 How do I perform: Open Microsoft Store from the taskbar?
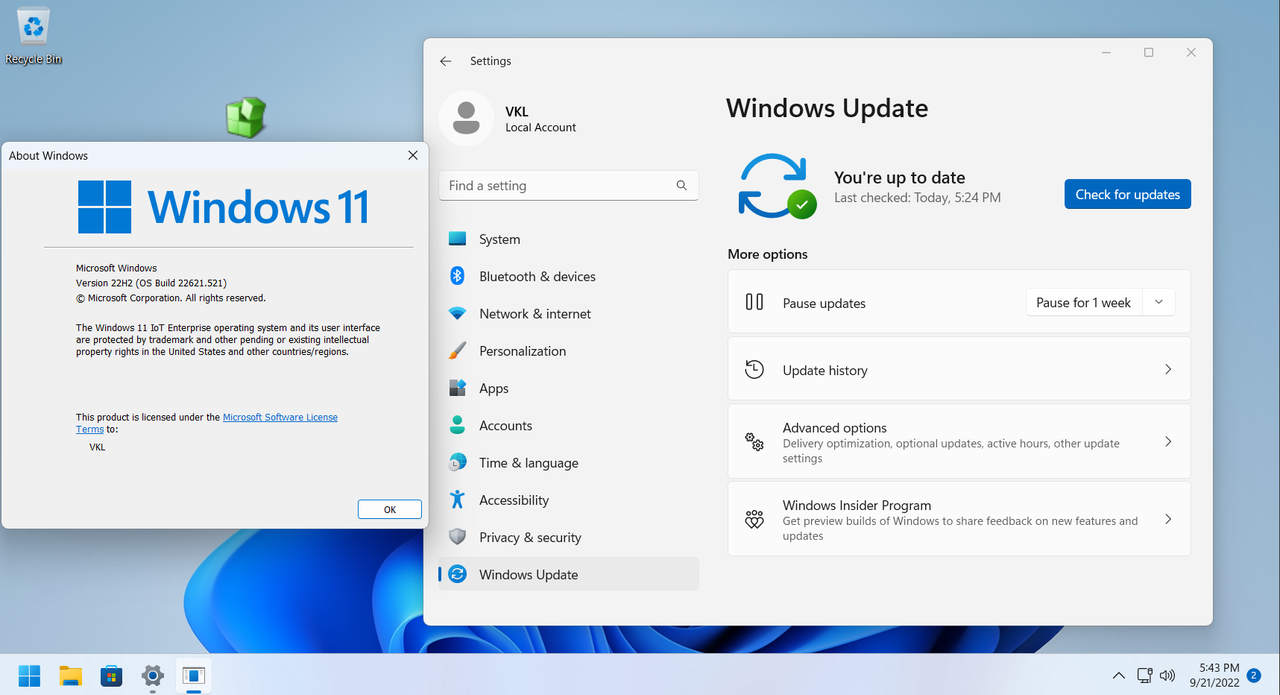111,676
